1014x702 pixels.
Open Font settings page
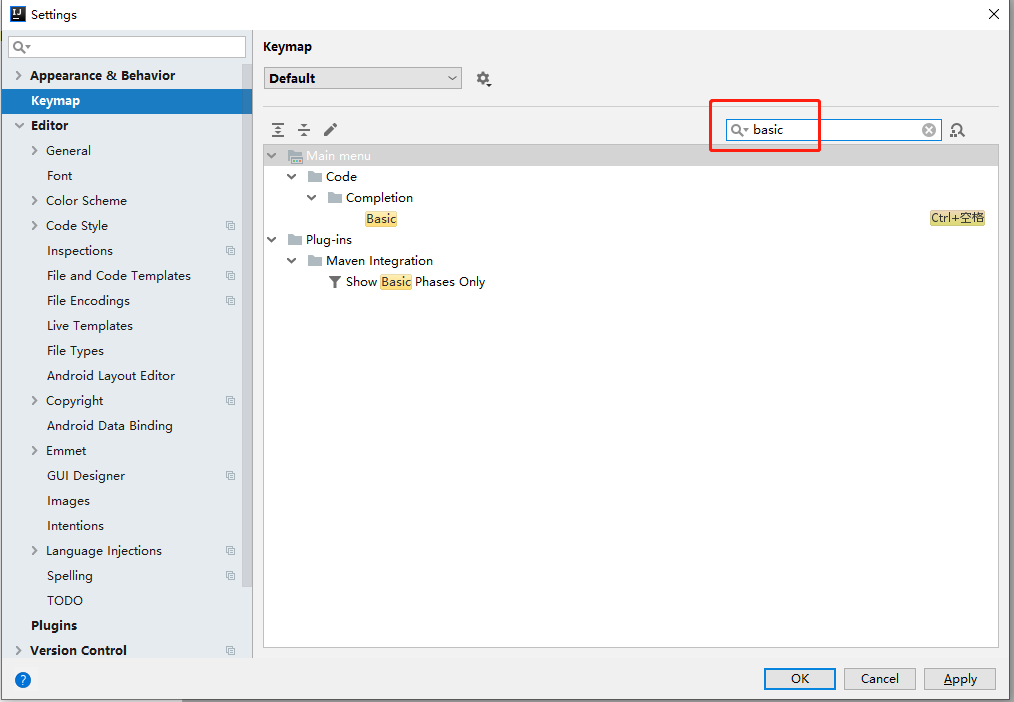pyautogui.click(x=59, y=176)
